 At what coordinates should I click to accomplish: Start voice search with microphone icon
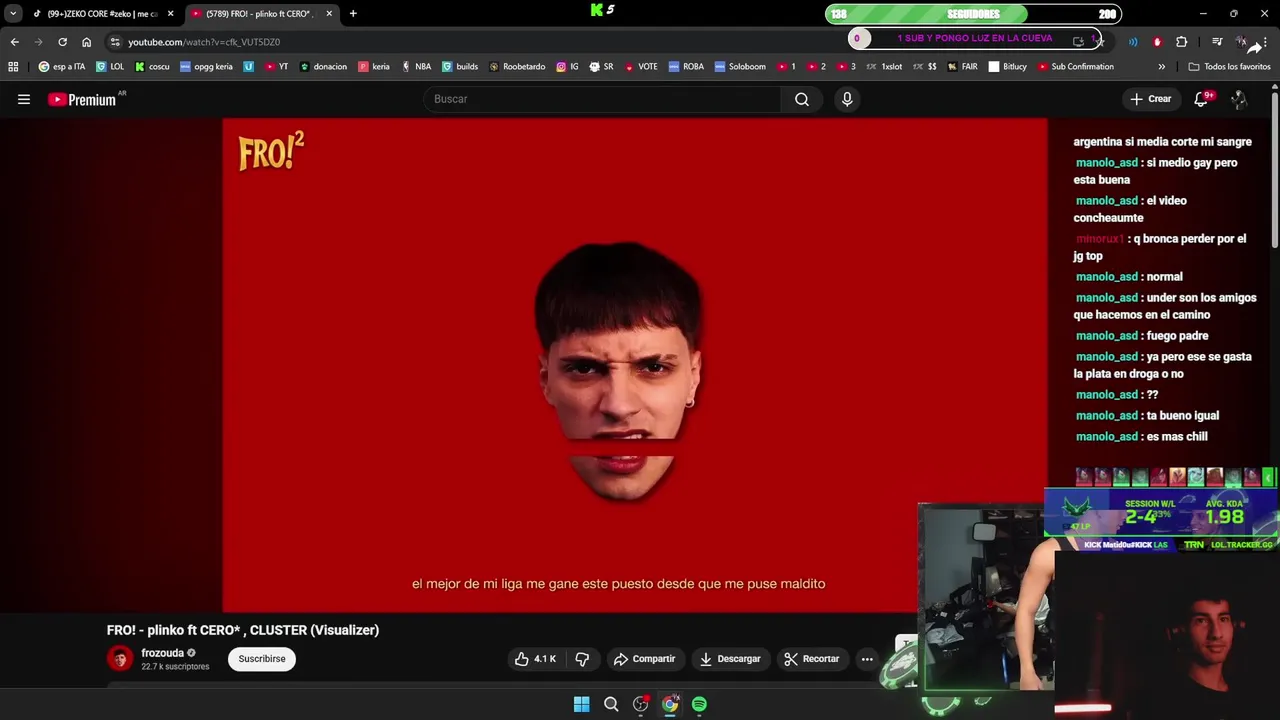point(847,99)
